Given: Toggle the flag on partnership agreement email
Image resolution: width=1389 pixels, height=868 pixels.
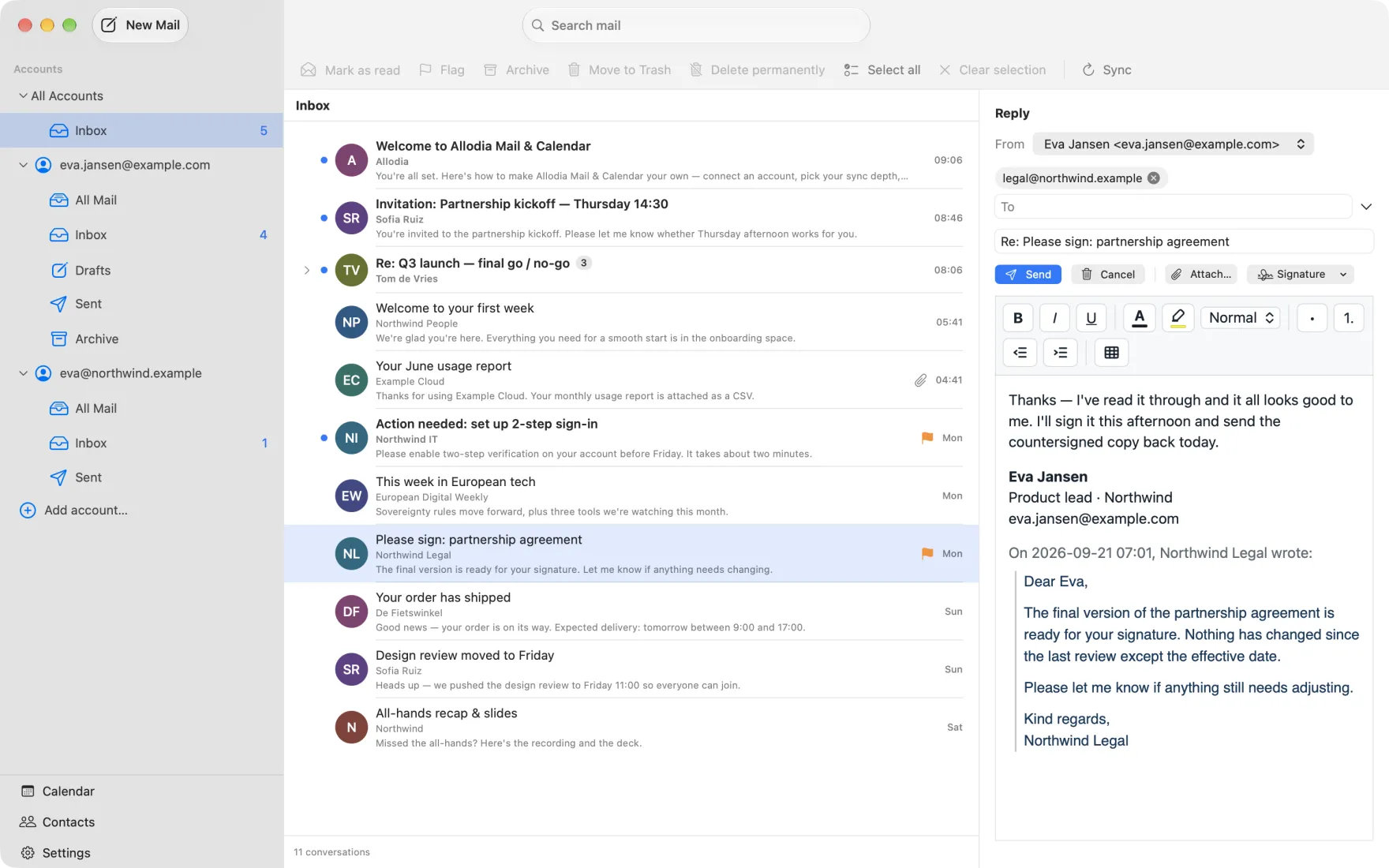Looking at the screenshot, I should (x=927, y=553).
